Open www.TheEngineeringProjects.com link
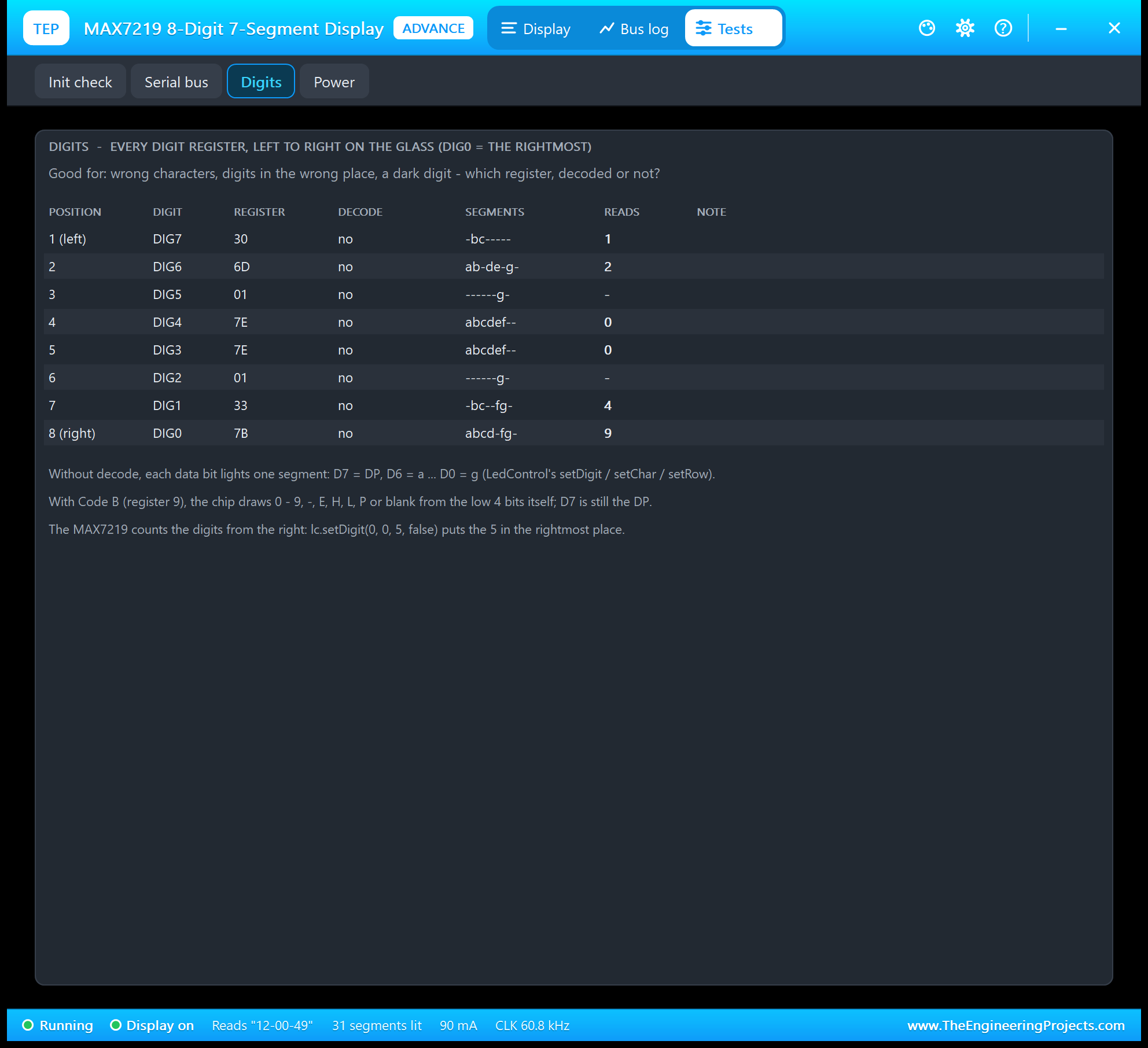Screen dimensions: 1148x1048 coord(1016,1025)
